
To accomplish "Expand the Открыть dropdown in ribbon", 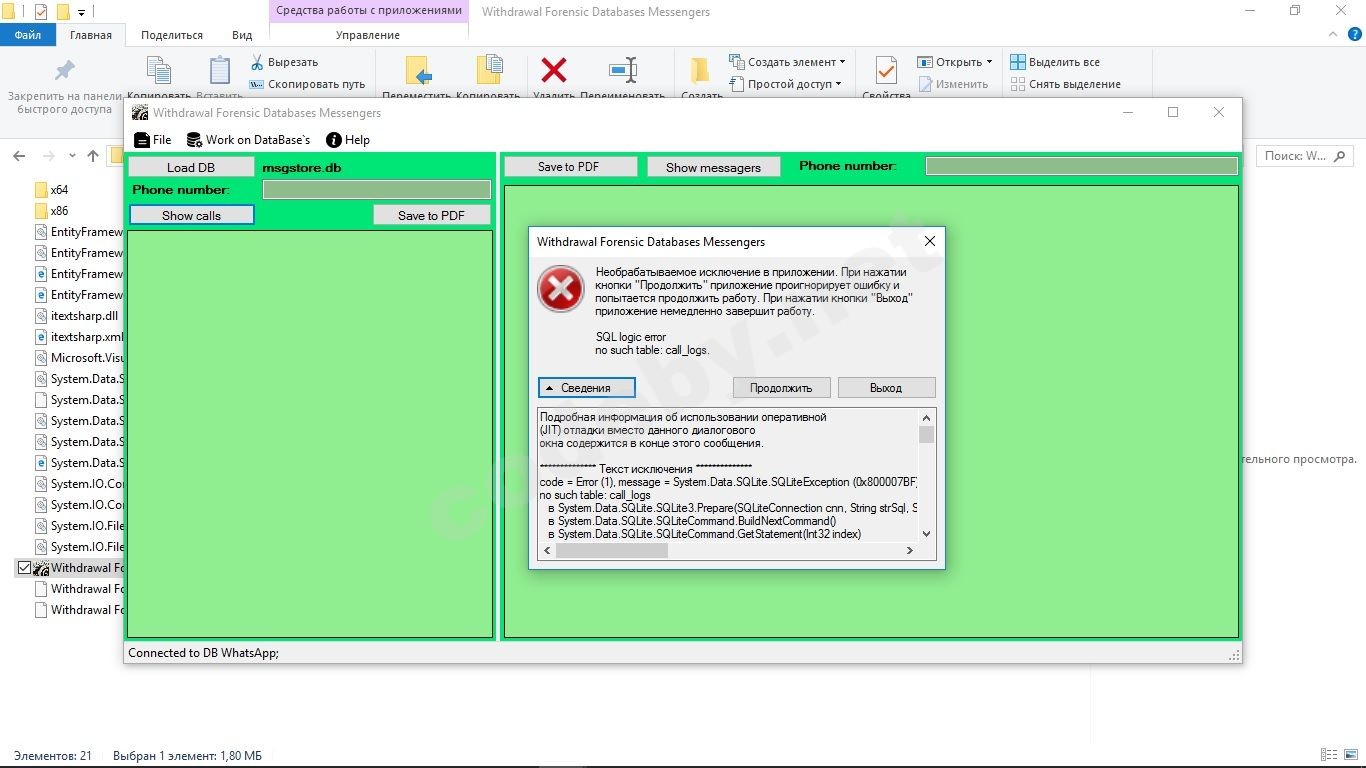I will [955, 62].
